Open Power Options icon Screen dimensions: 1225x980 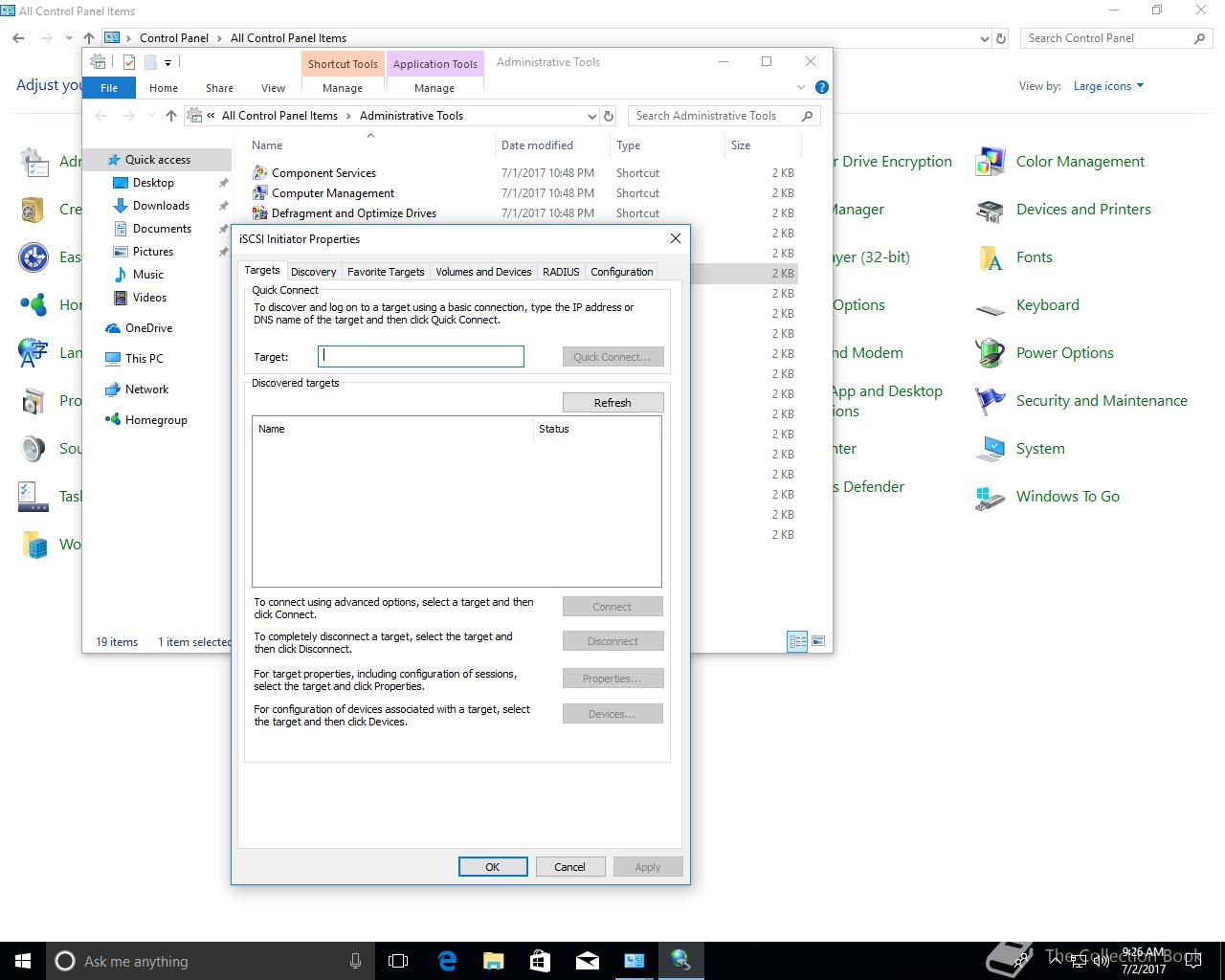pos(990,353)
